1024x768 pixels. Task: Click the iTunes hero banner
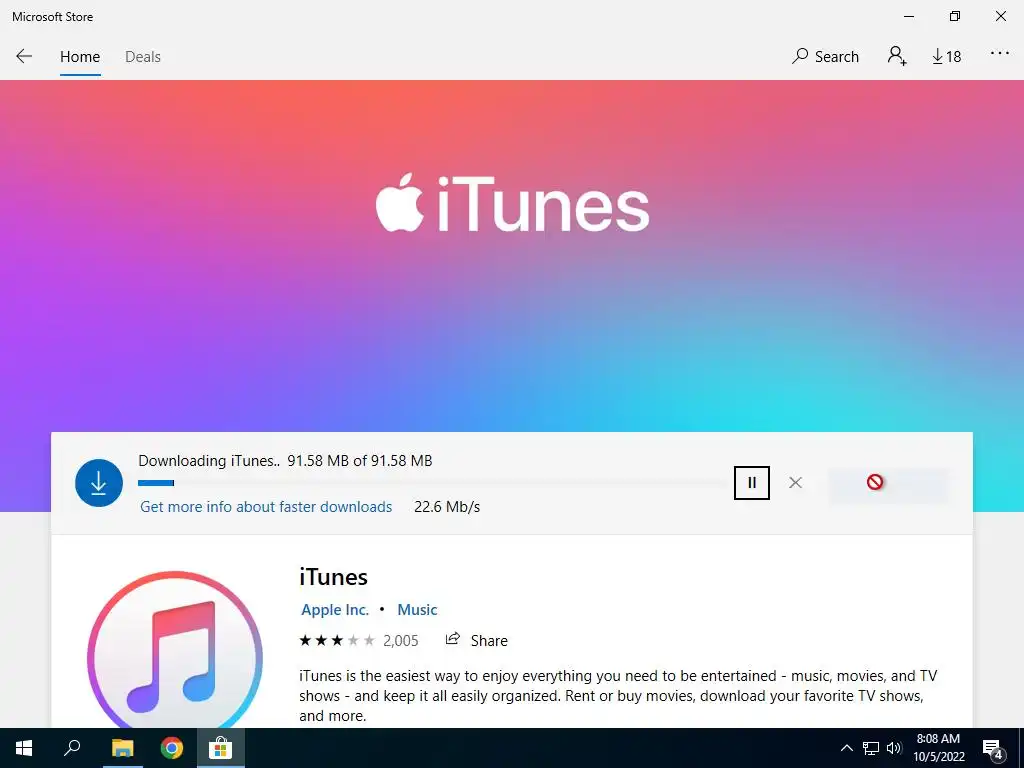(x=512, y=255)
